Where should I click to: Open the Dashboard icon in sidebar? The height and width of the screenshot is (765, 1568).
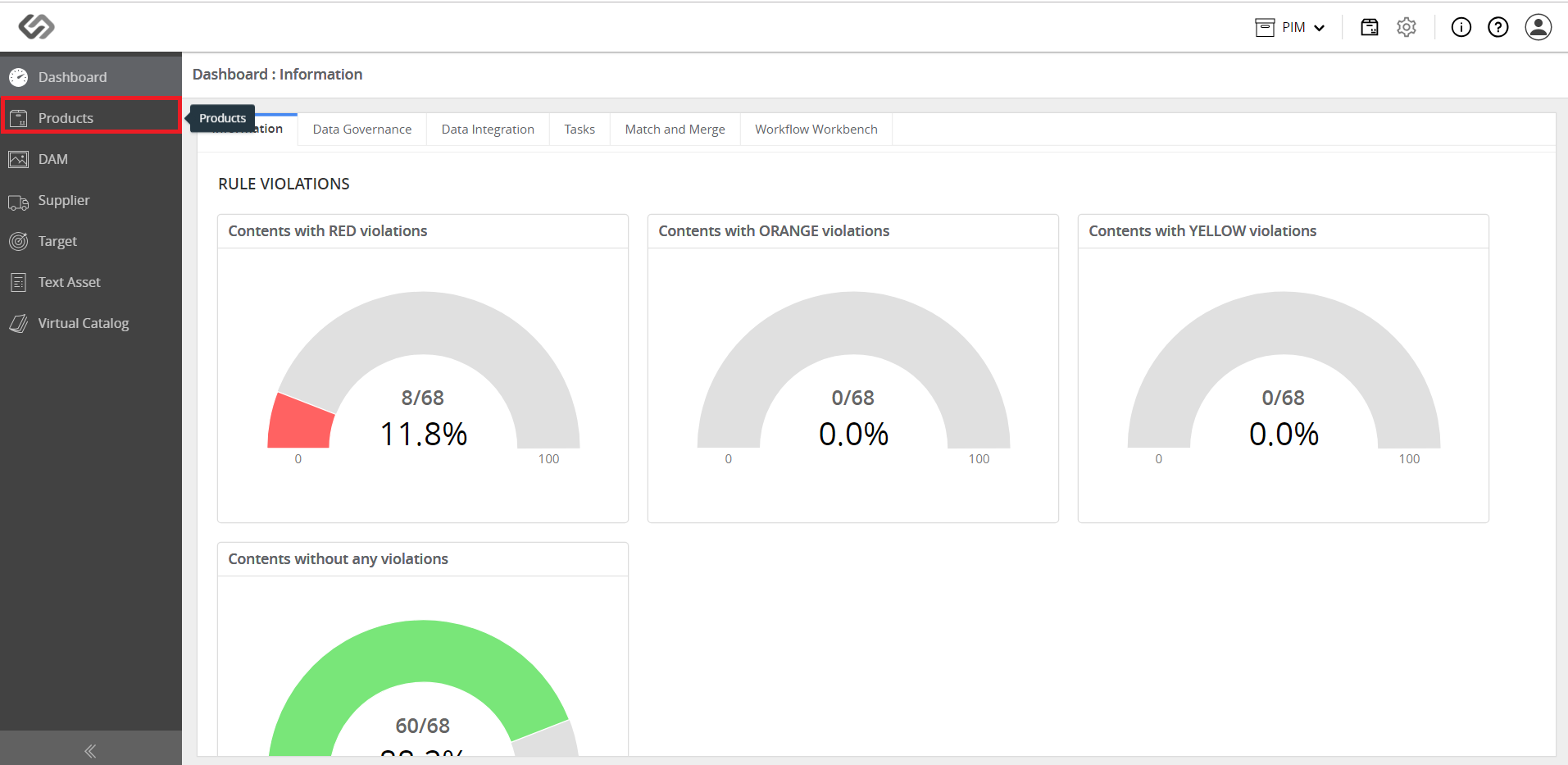[x=18, y=77]
